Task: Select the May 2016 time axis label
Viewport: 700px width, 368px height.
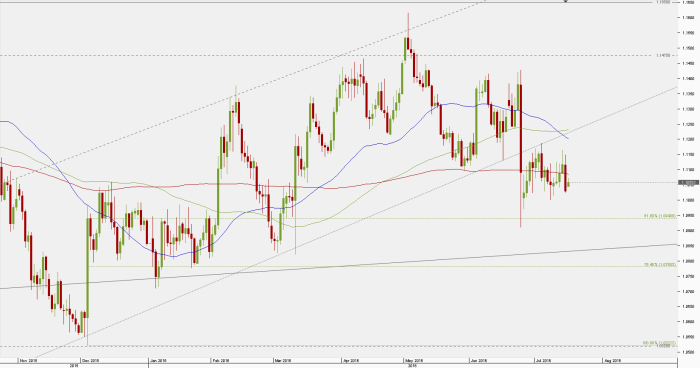Action: [x=414, y=360]
